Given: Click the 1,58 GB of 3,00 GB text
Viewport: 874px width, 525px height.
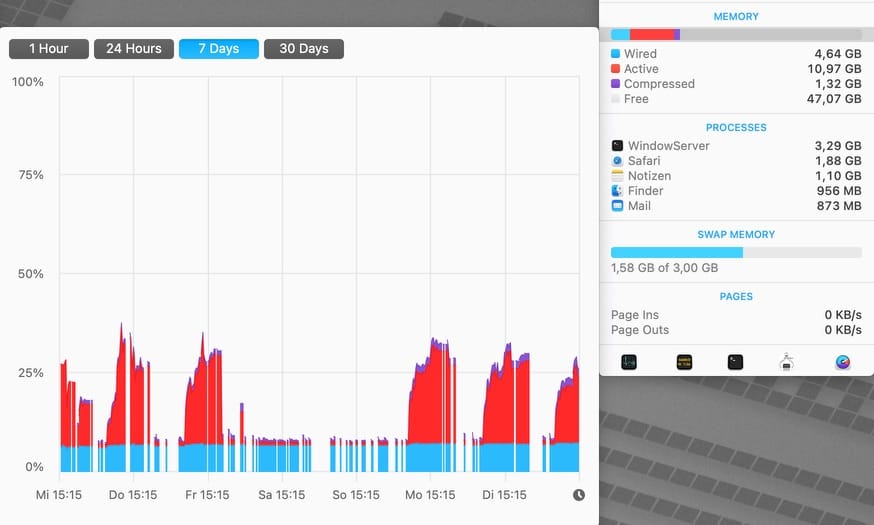Looking at the screenshot, I should (664, 268).
